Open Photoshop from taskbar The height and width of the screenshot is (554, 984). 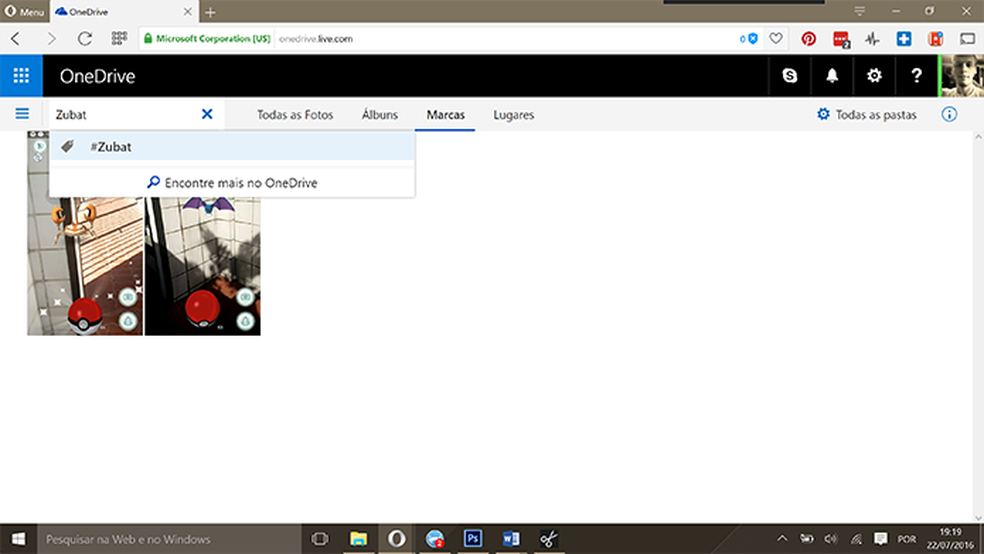coord(473,539)
